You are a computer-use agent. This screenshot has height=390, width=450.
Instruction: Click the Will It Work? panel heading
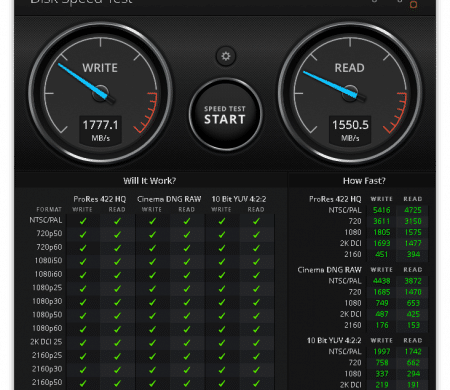point(149,181)
